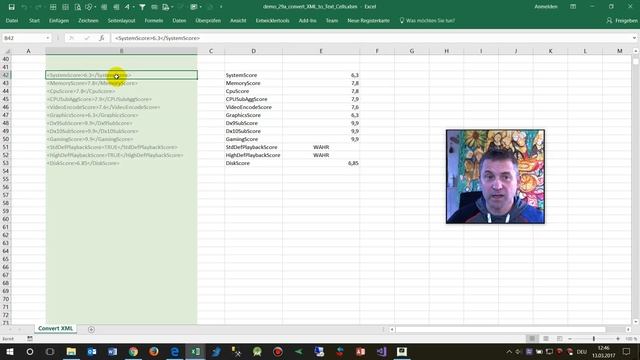The height and width of the screenshot is (360, 640).
Task: Expand the formula bar chevron
Action: pos(634,38)
